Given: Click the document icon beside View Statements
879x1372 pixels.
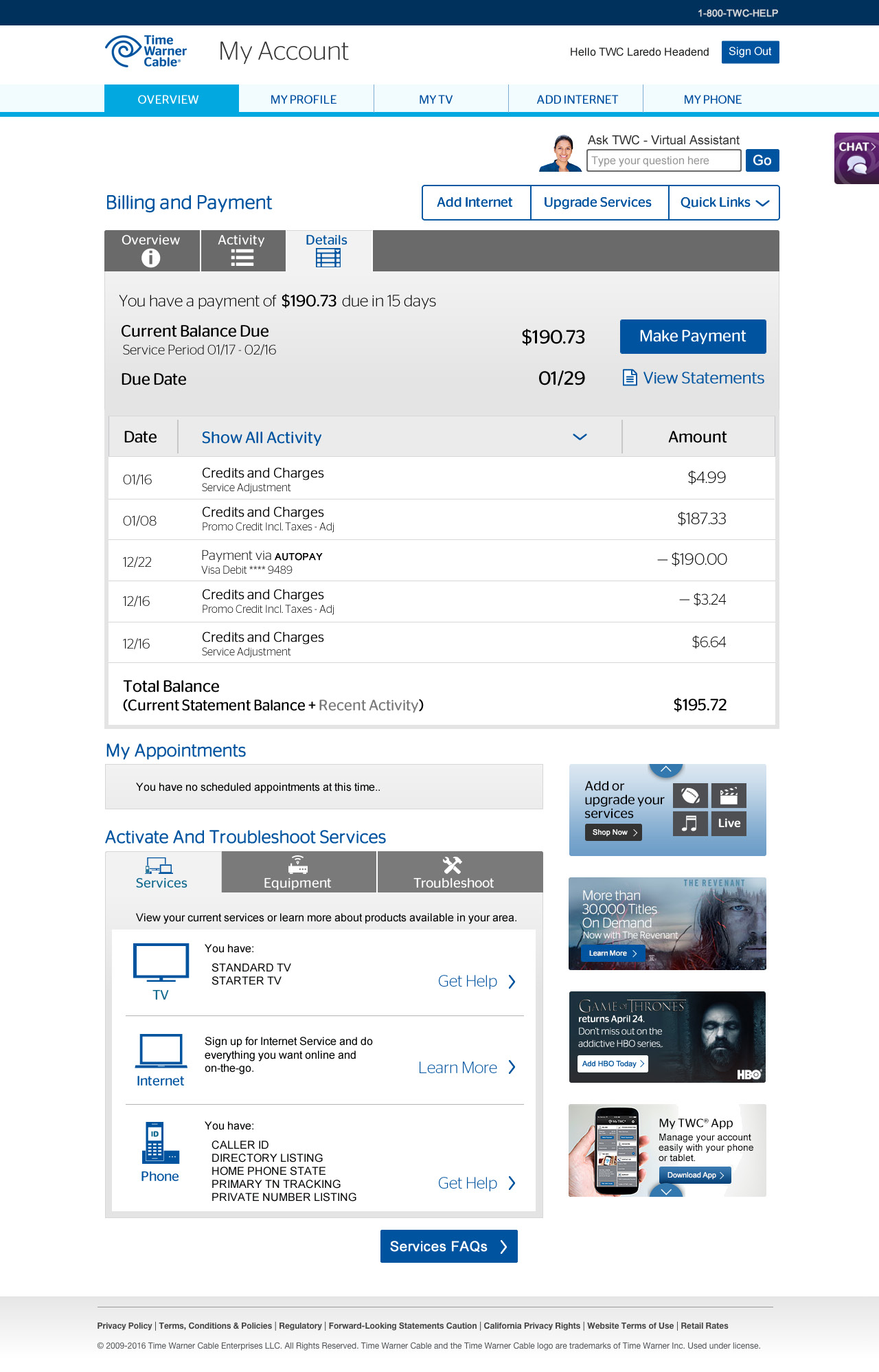Looking at the screenshot, I should tap(630, 378).
